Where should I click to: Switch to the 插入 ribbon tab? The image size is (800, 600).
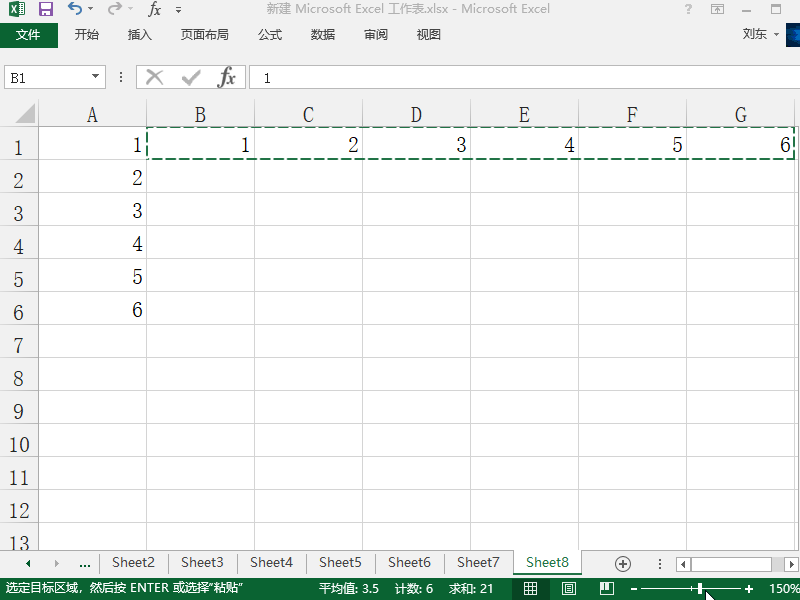tap(139, 33)
